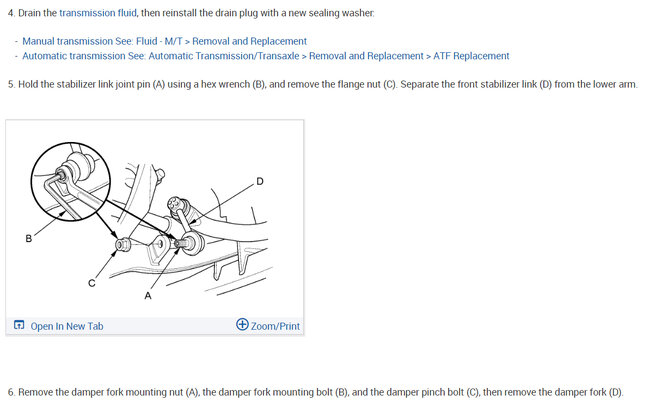650x401 pixels.
Task: Click the step 6 damper fork instruction
Action: [315, 392]
